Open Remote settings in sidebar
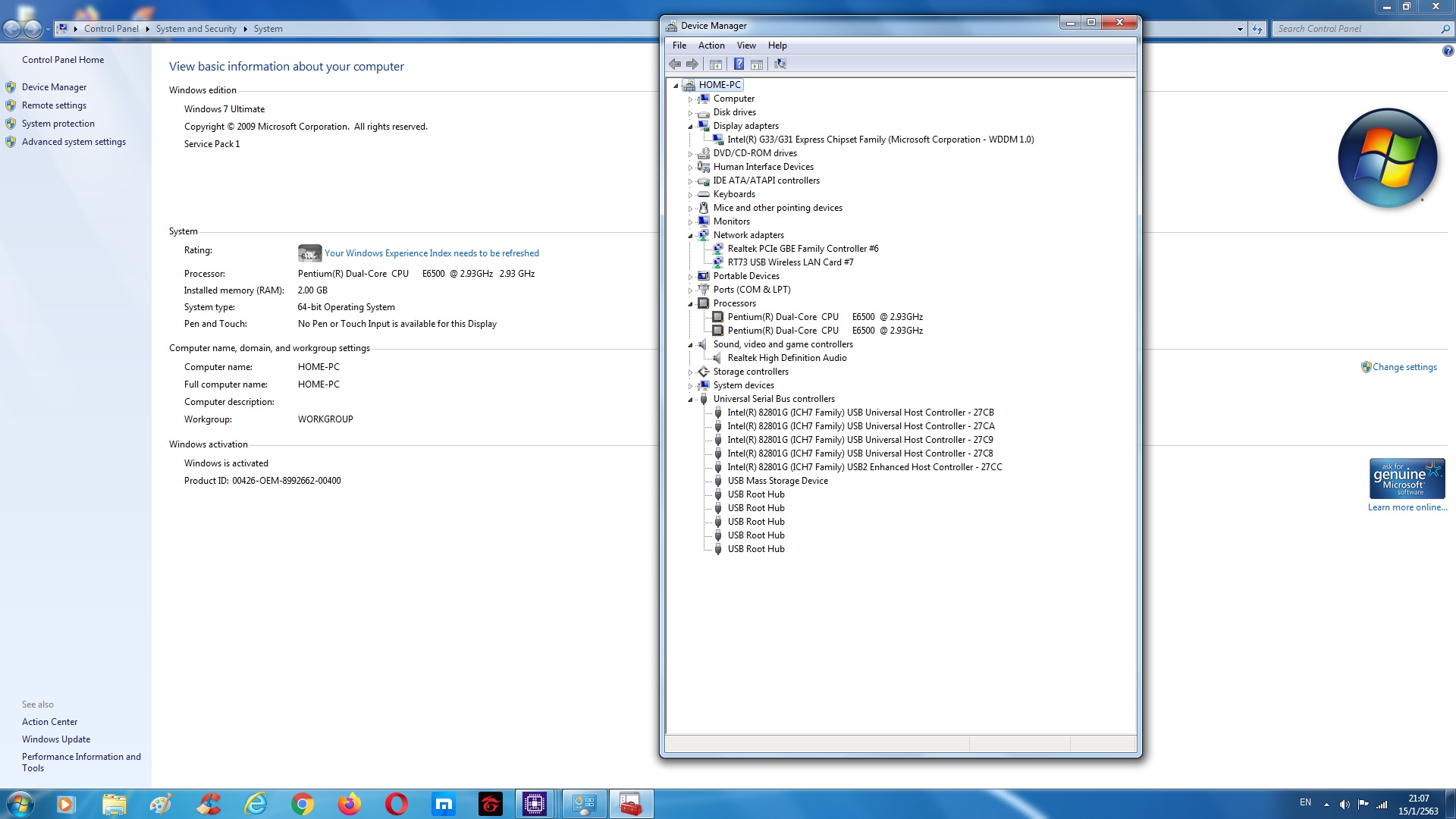The image size is (1456, 819). [54, 105]
